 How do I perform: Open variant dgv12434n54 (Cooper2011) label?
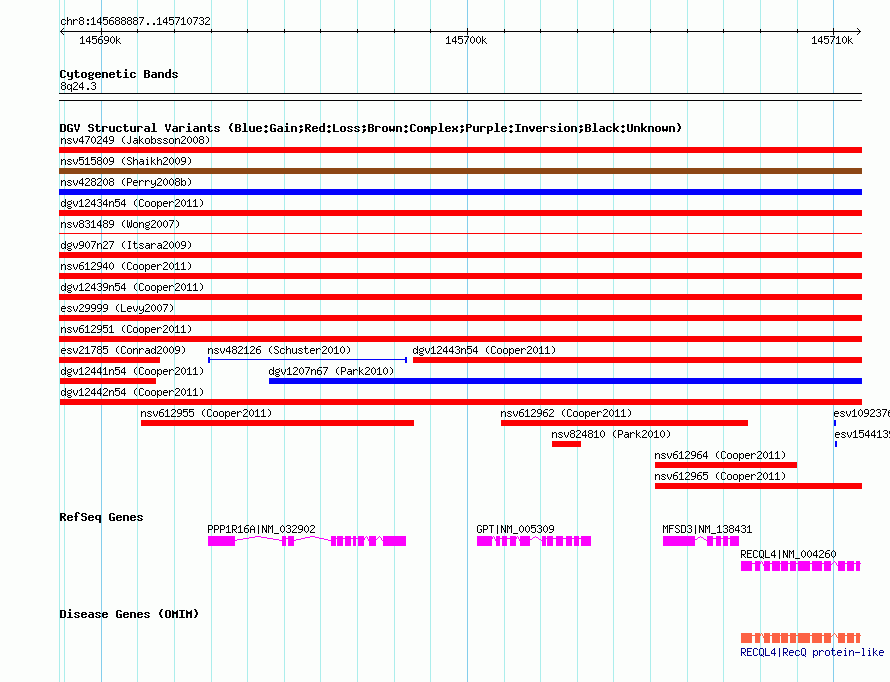[x=132, y=203]
